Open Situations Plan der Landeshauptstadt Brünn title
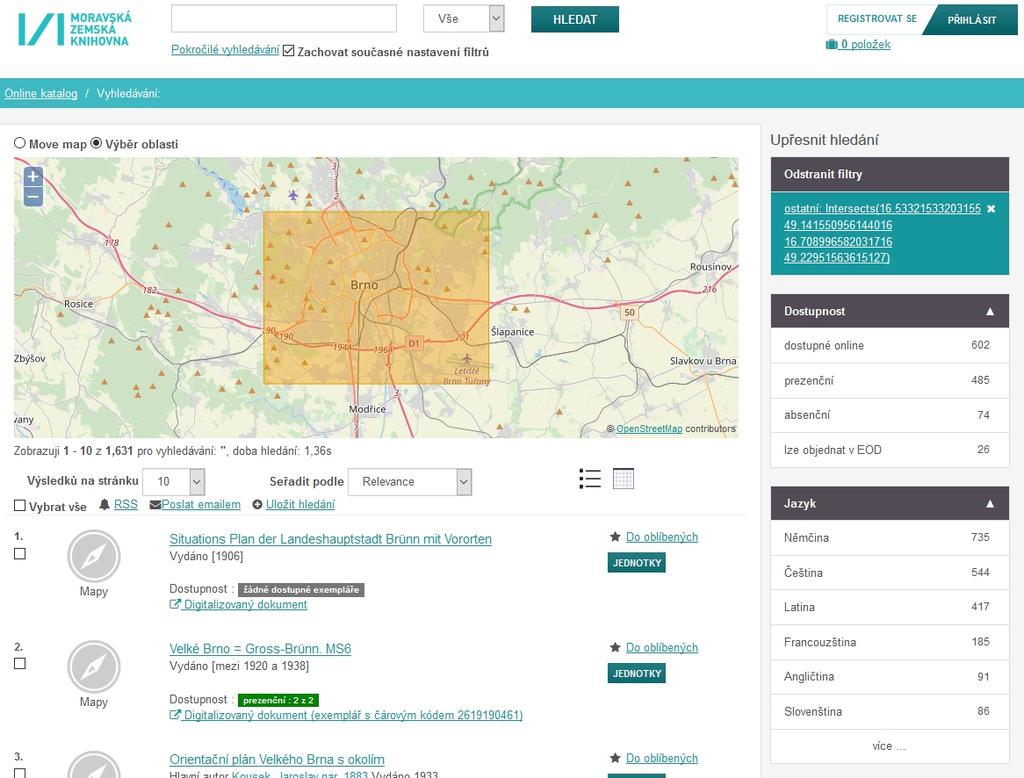 point(330,539)
